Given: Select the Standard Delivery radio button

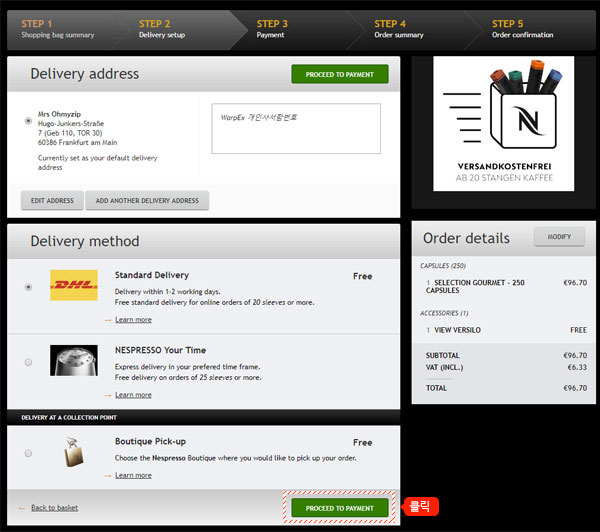Looking at the screenshot, I should [28, 287].
